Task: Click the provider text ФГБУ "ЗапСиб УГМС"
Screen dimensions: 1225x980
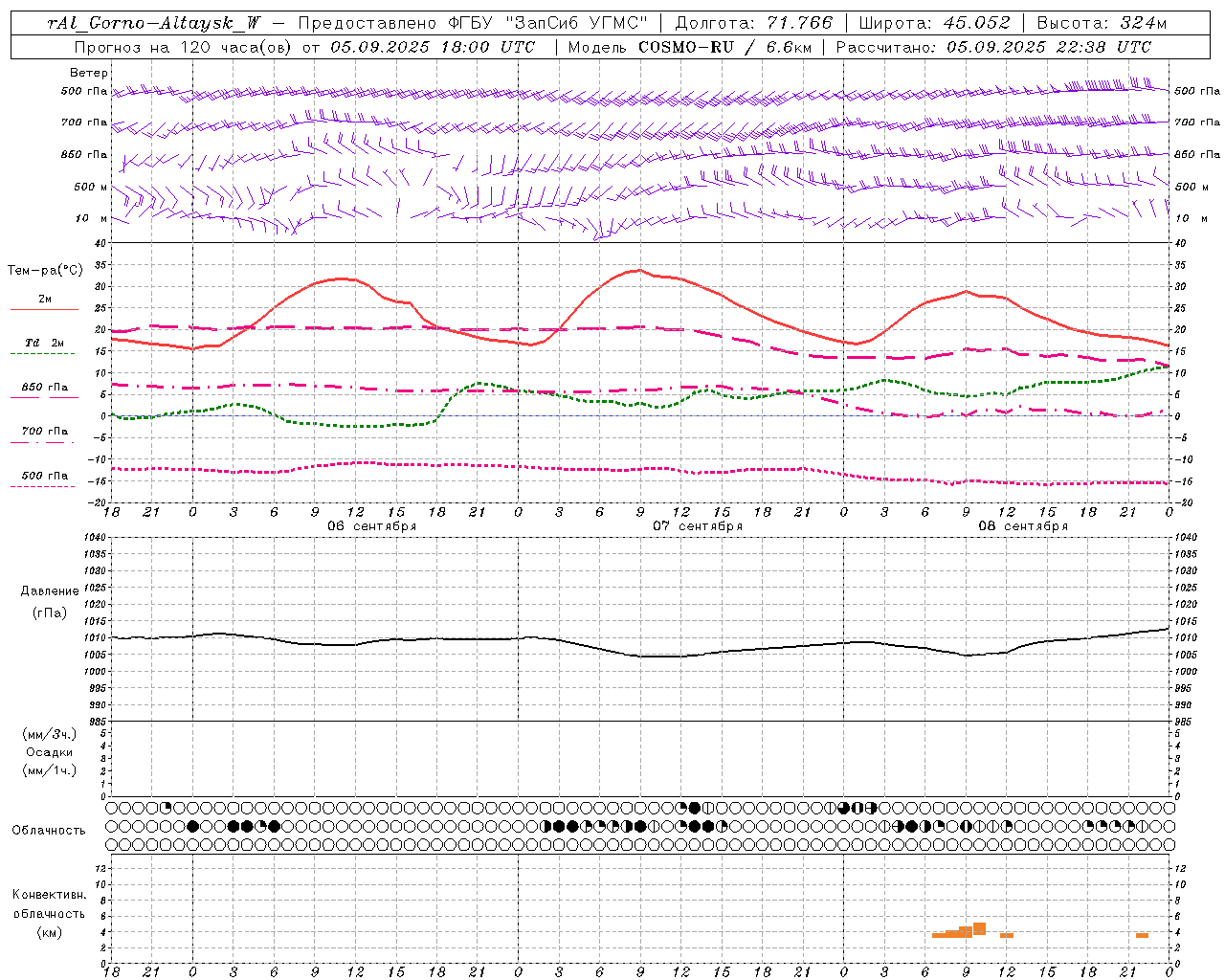Action: click(x=548, y=23)
